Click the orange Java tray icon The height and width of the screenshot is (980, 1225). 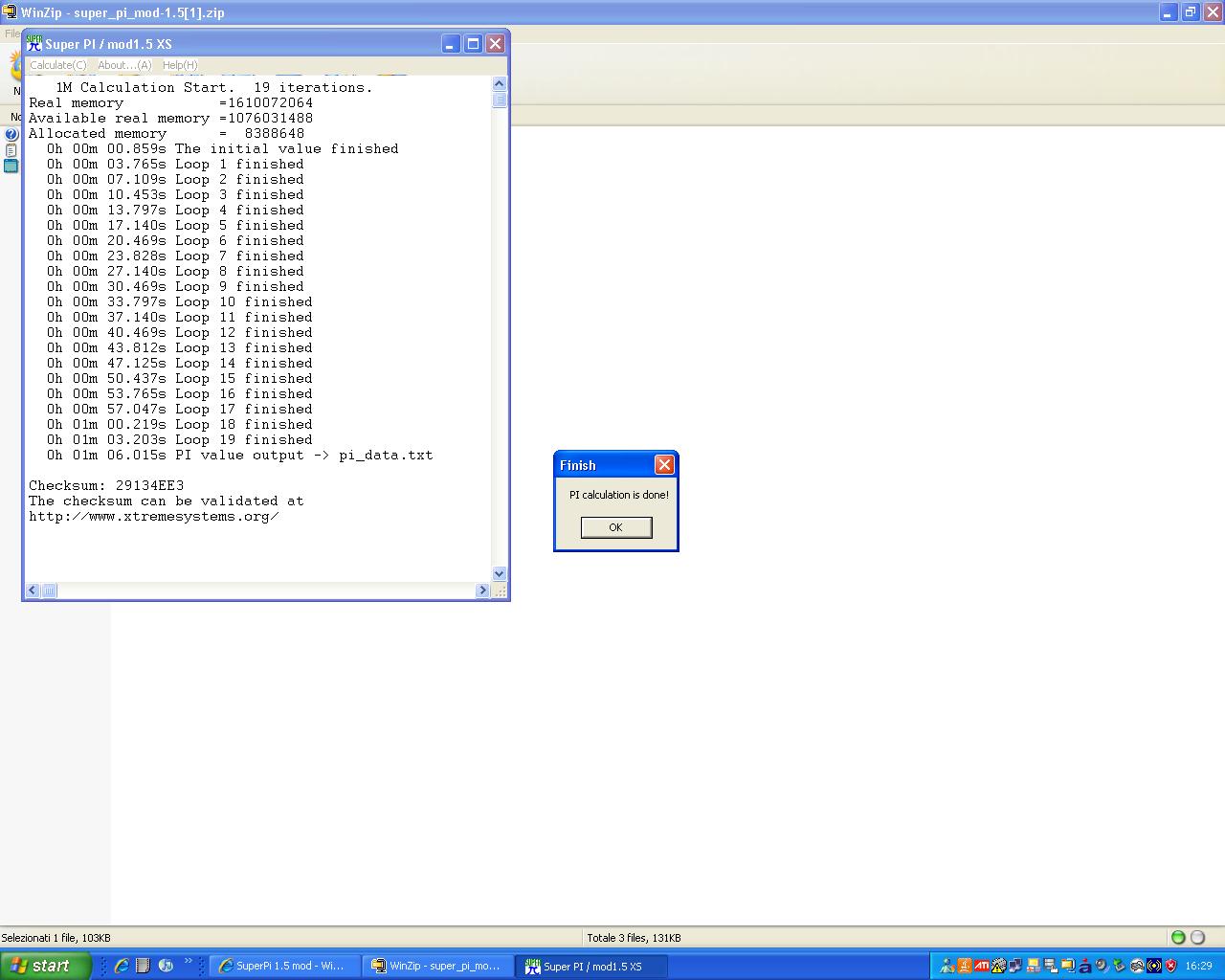click(965, 966)
